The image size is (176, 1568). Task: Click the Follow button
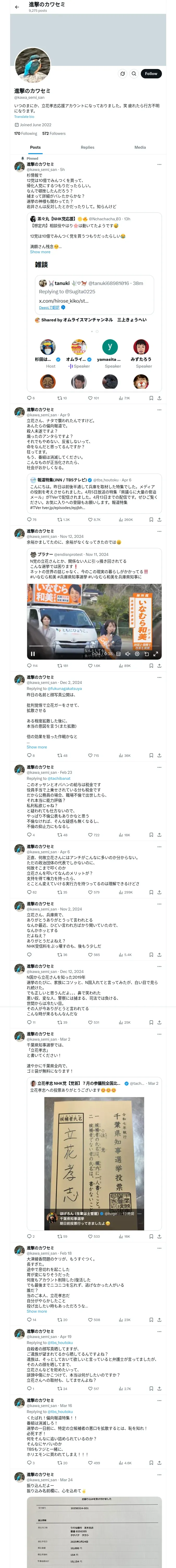point(150,74)
